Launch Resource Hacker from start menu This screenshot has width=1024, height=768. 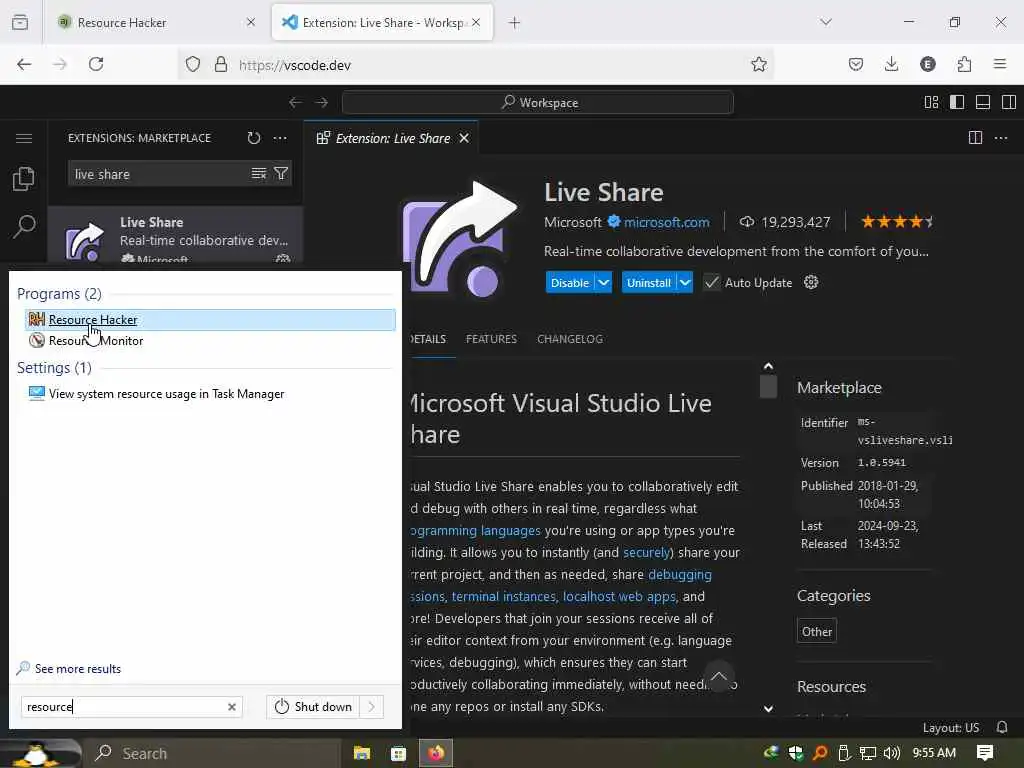(x=210, y=319)
